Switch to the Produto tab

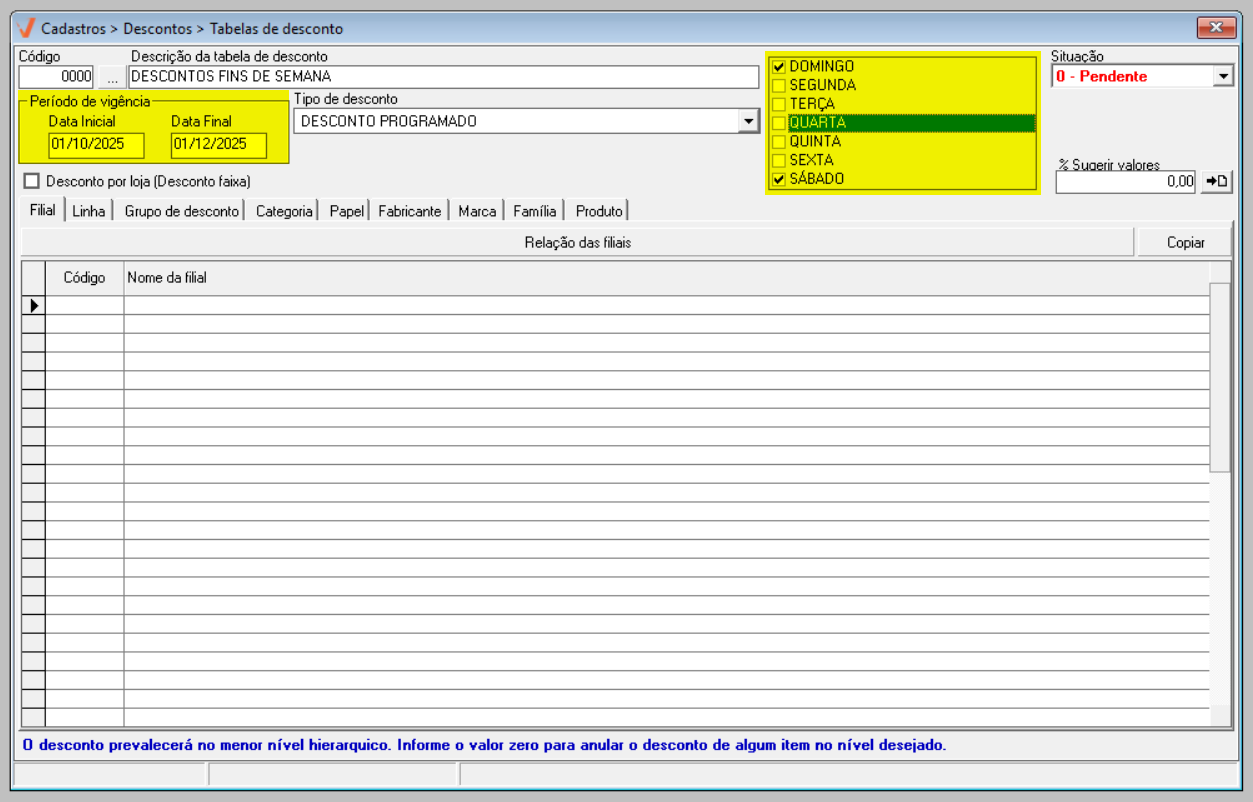(x=599, y=211)
